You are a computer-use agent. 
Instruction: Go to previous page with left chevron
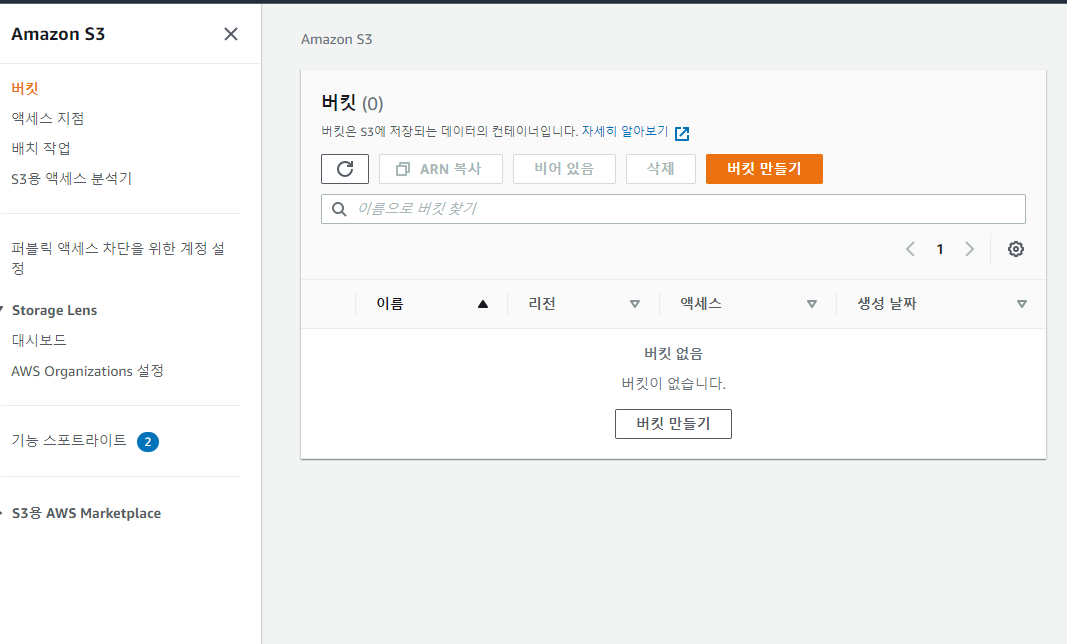pyautogui.click(x=910, y=249)
